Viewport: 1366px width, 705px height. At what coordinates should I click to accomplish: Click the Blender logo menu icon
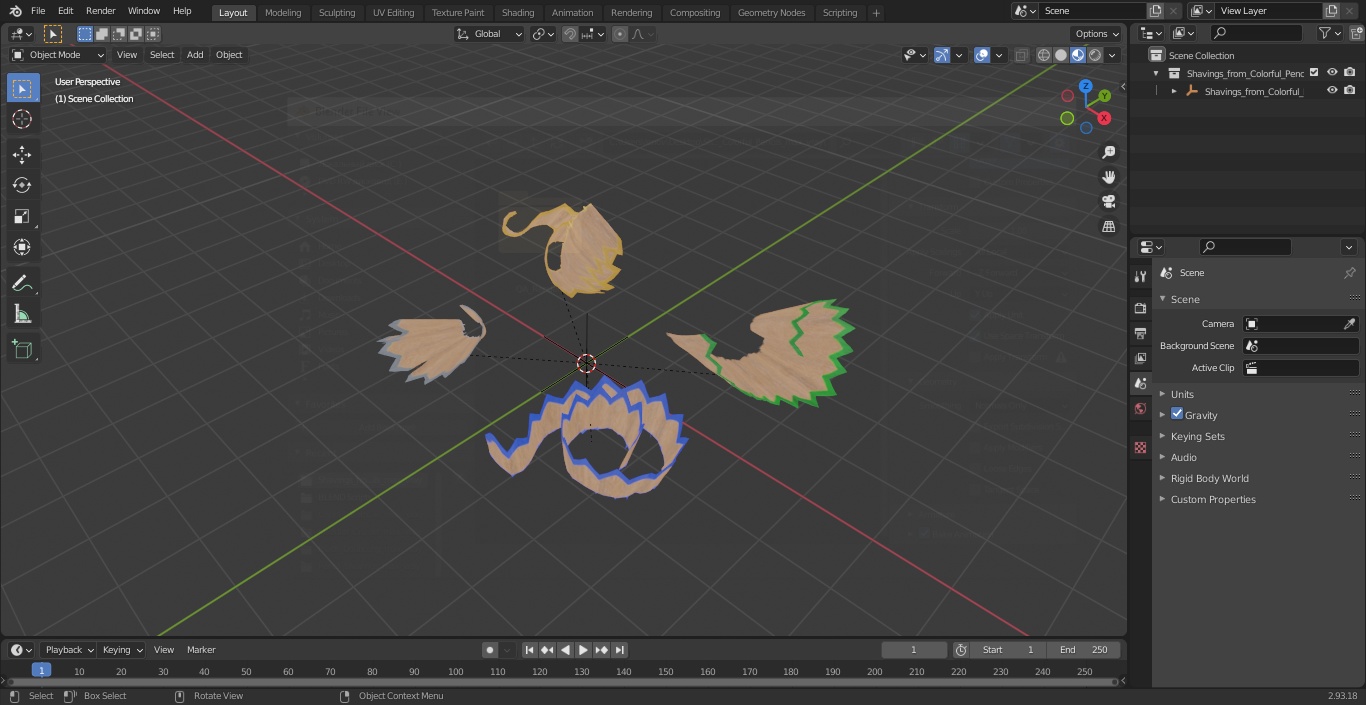(15, 11)
